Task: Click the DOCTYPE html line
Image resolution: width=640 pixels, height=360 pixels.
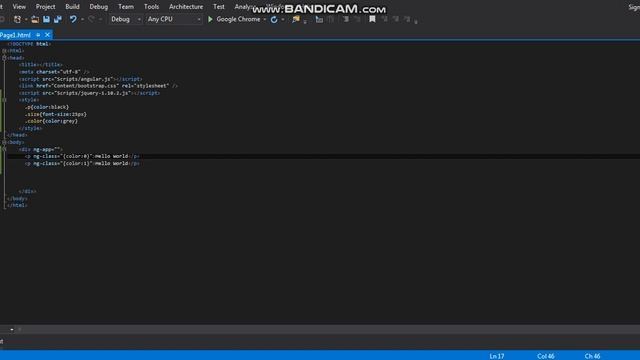Action: (29, 44)
